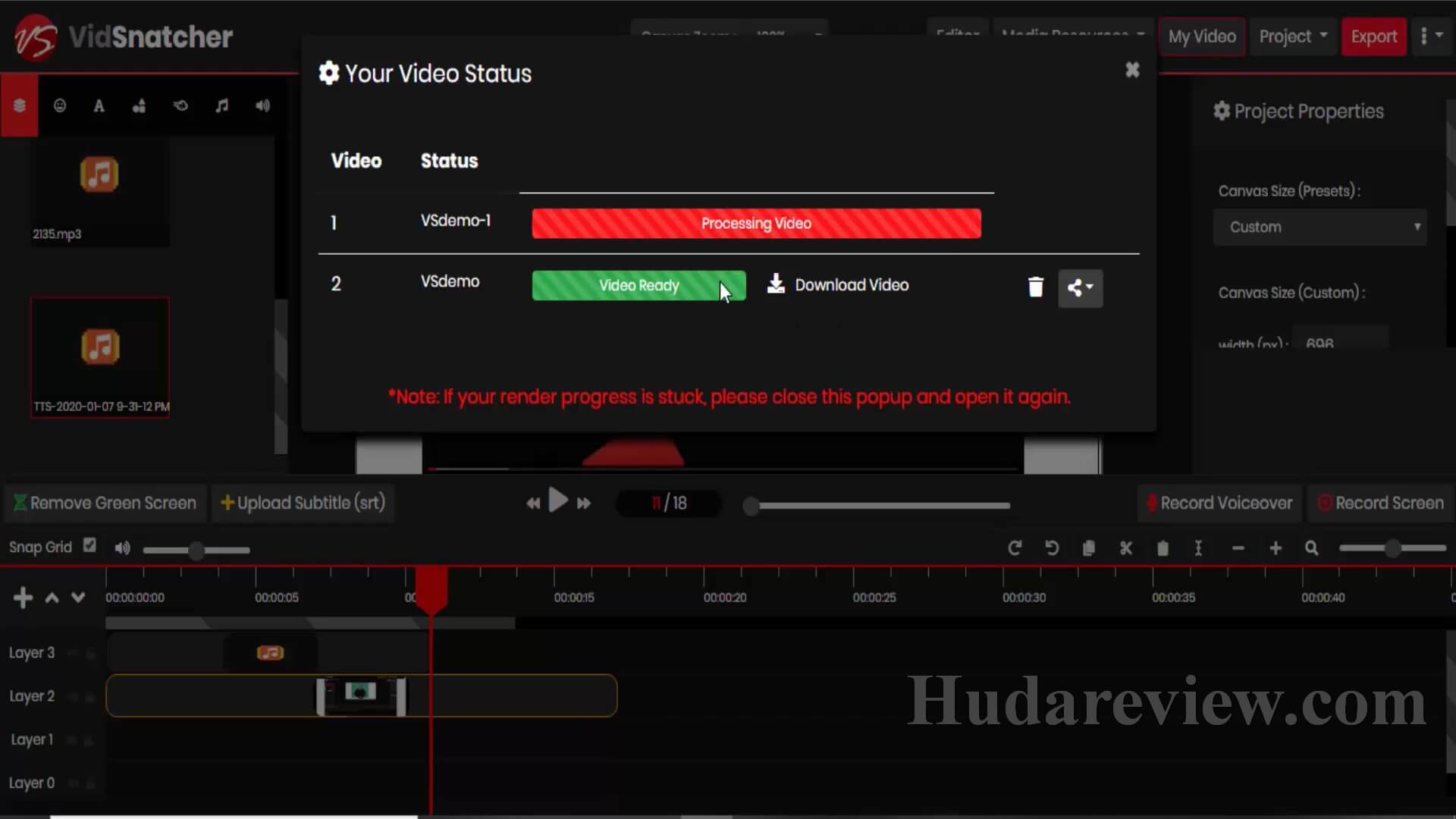Viewport: 1456px width, 819px height.
Task: Toggle lock on Layer 0
Action: point(89,783)
